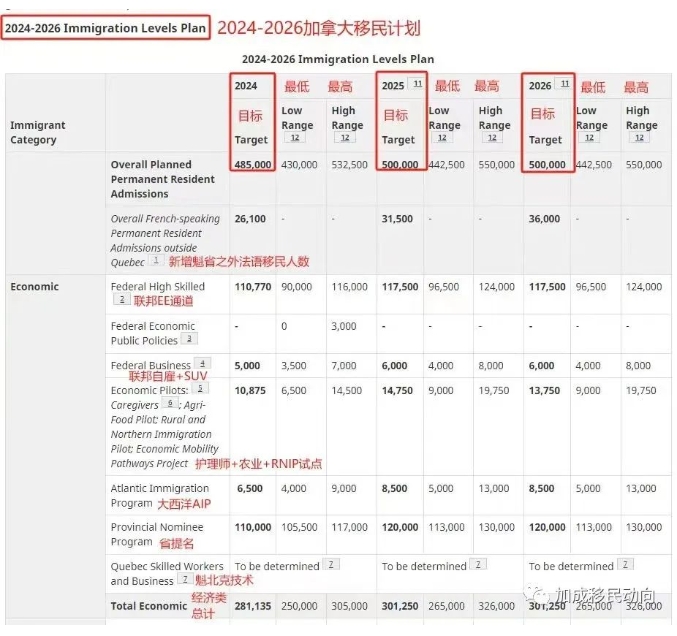
Task: Click the Provincial Nominee Program row label
Action: pos(157,535)
